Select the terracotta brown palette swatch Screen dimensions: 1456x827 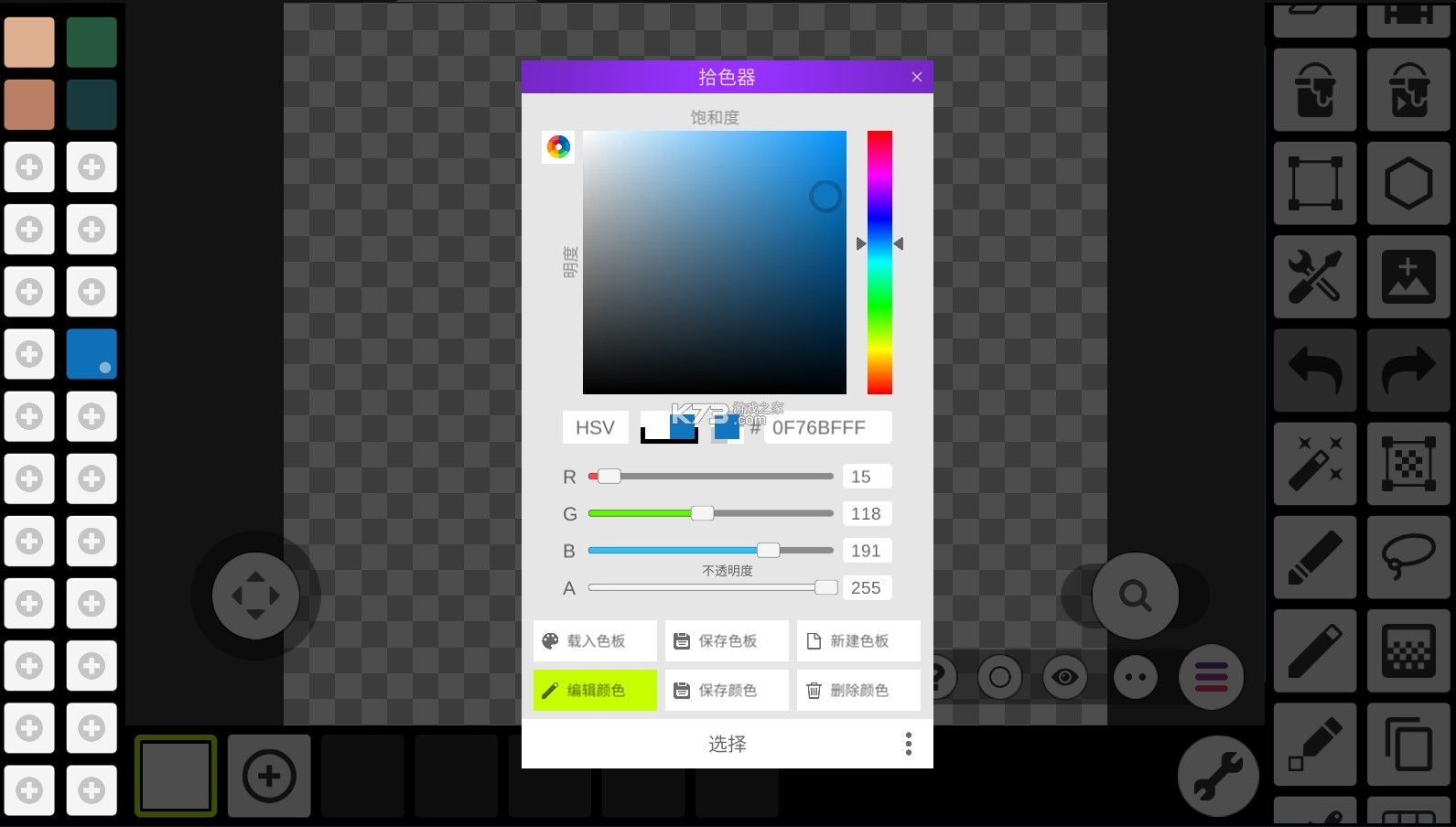[x=29, y=104]
